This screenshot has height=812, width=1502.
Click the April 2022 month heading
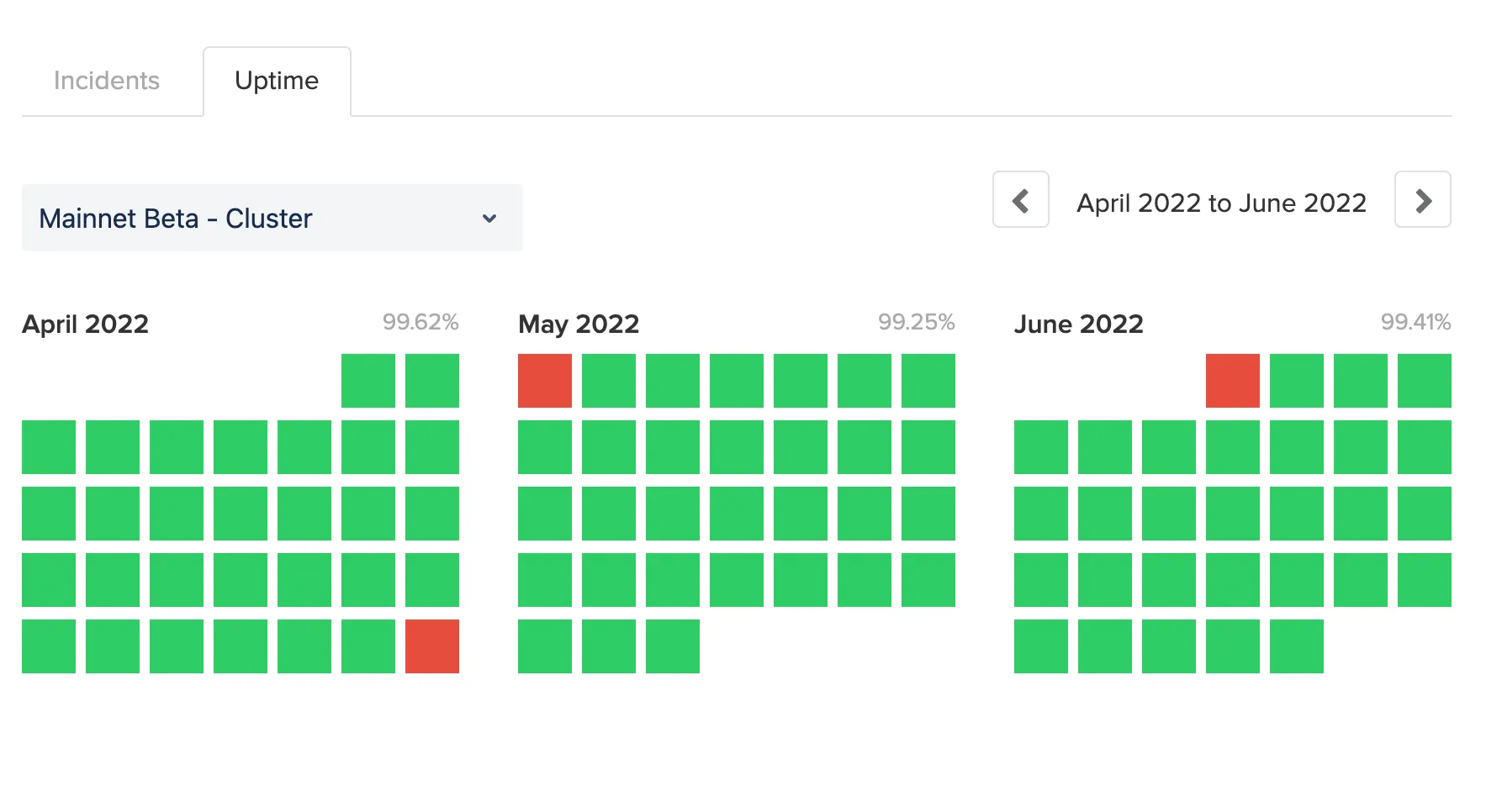click(x=85, y=324)
